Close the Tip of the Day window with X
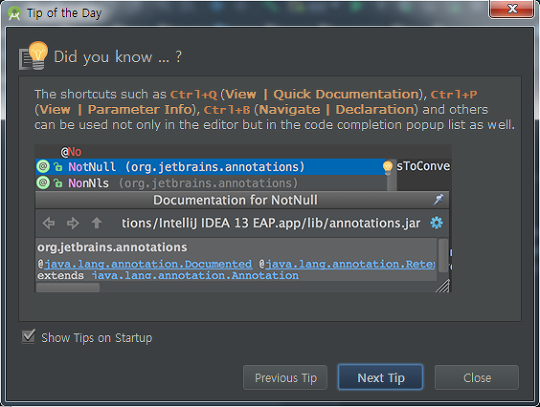540x407 pixels. (x=511, y=9)
